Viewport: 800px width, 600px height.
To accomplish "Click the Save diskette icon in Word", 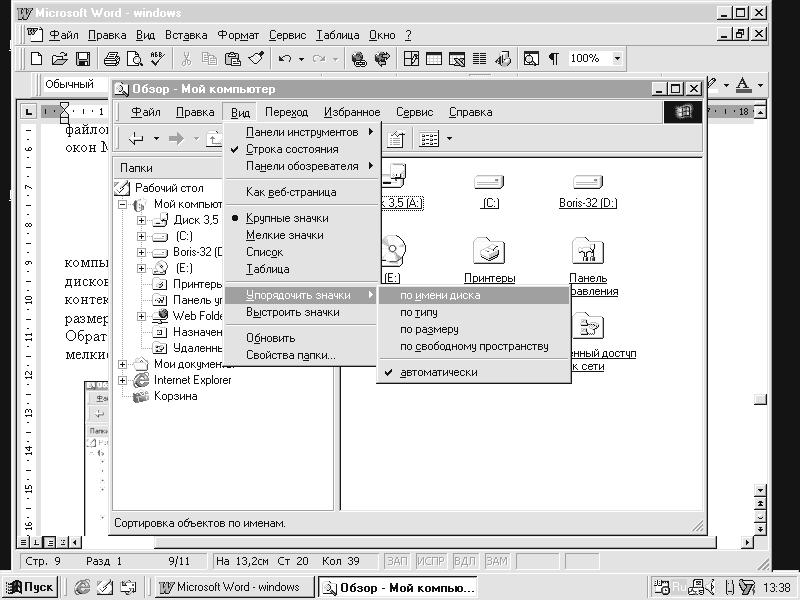I will [83, 59].
